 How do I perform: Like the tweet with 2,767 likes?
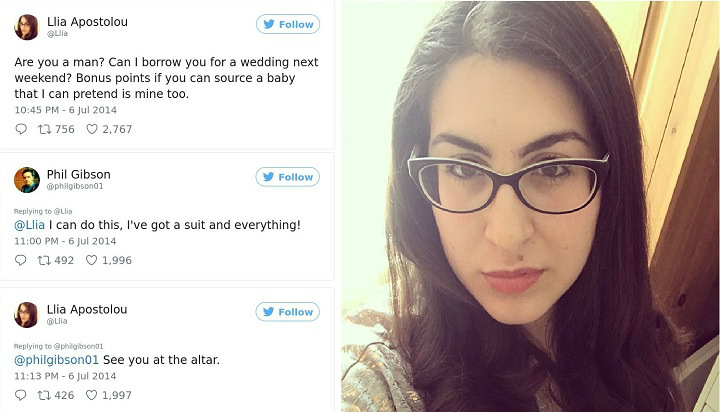click(x=92, y=129)
